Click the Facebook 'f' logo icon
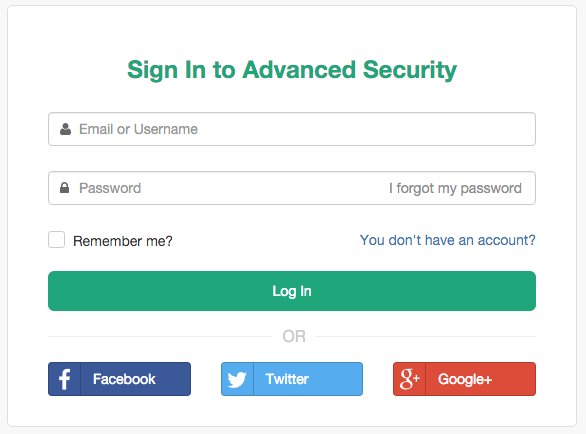Image resolution: width=586 pixels, height=434 pixels. [65, 379]
